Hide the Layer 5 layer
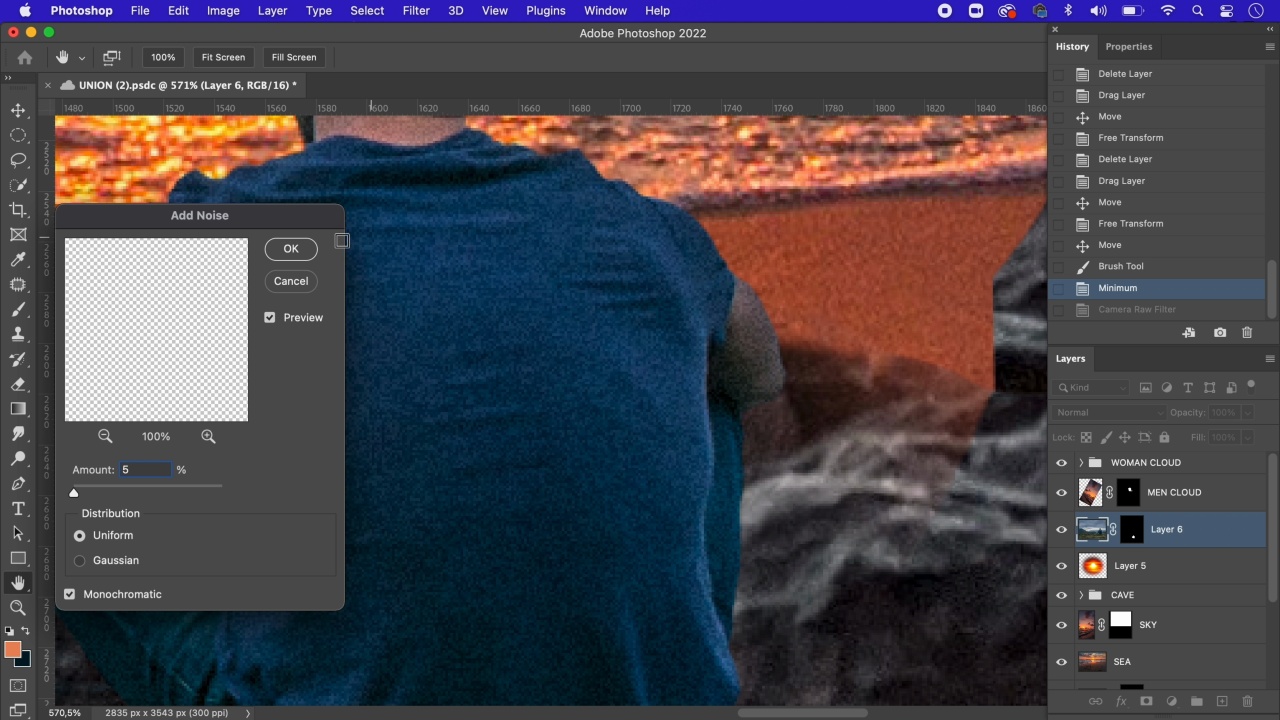The width and height of the screenshot is (1280, 720). [x=1062, y=566]
